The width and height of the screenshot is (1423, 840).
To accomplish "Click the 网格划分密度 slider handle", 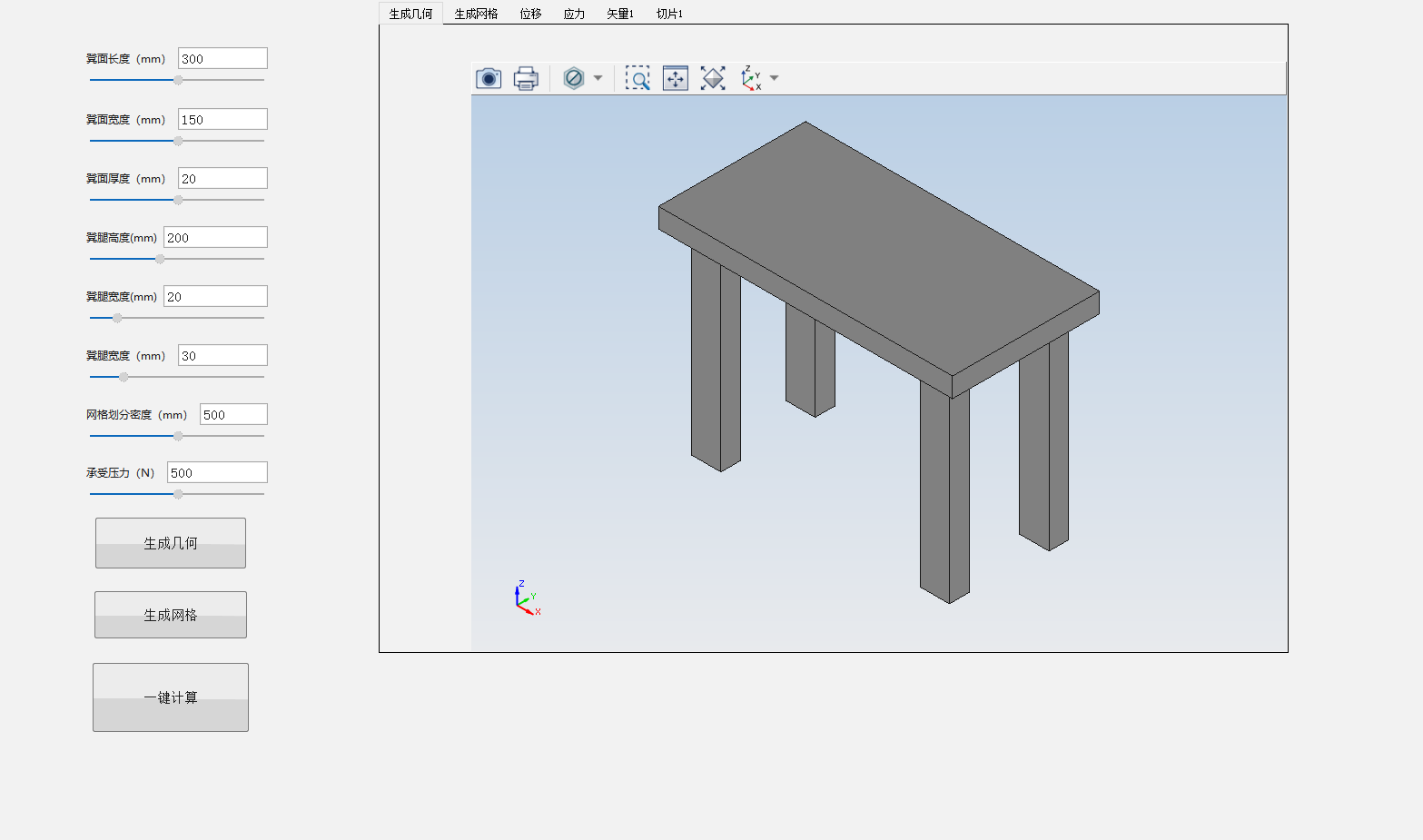I will click(178, 436).
